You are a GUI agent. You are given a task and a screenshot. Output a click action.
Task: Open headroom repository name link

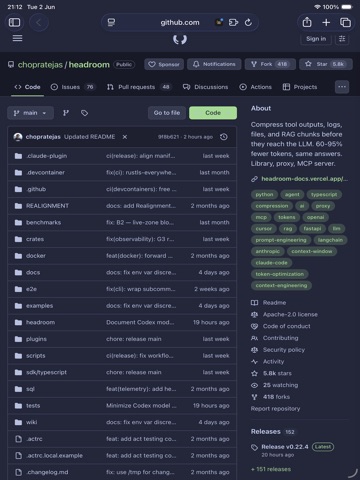point(89,65)
